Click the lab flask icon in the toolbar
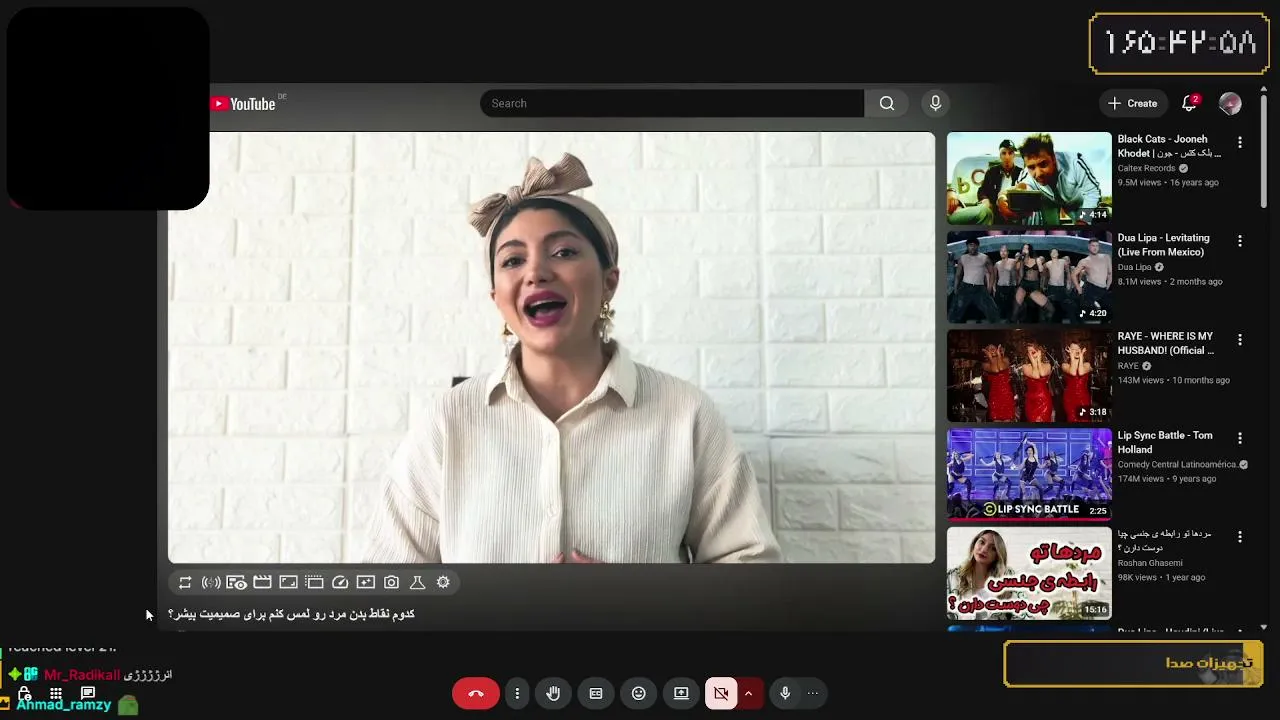The height and width of the screenshot is (720, 1280). [x=418, y=582]
